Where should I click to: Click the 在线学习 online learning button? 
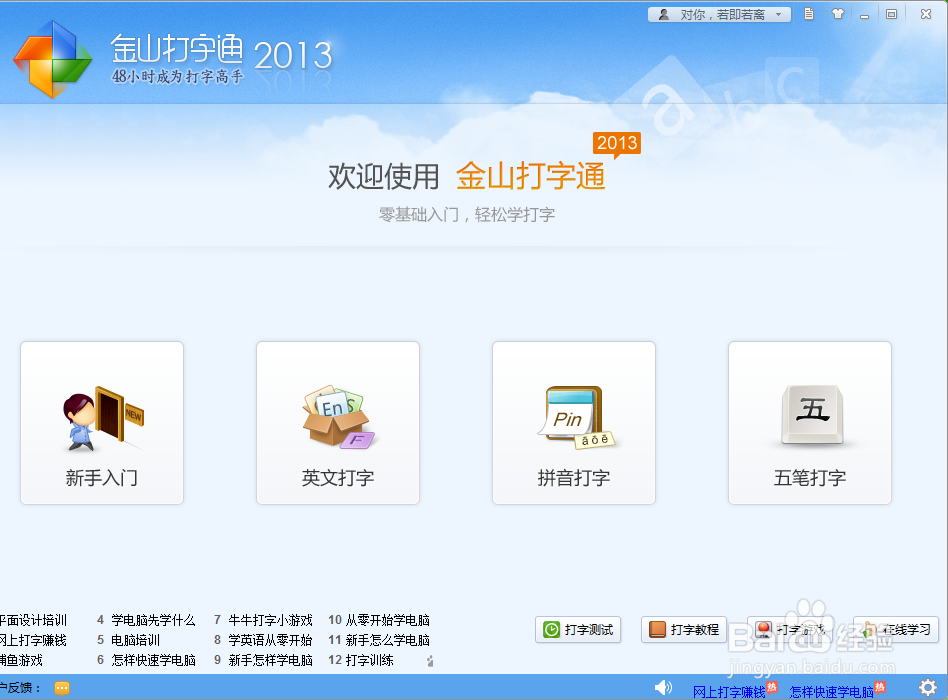point(896,630)
